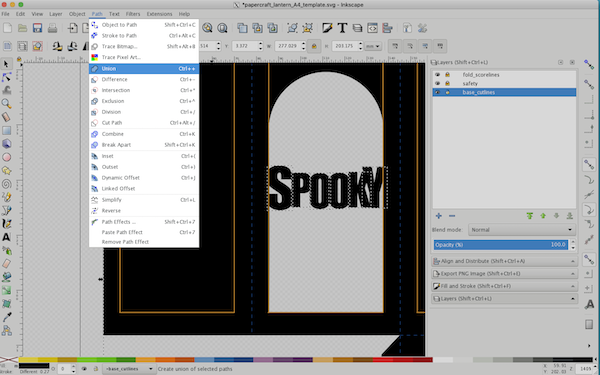Open the units dropdown showing mm
Viewport: 600px width, 375px height.
(x=373, y=46)
